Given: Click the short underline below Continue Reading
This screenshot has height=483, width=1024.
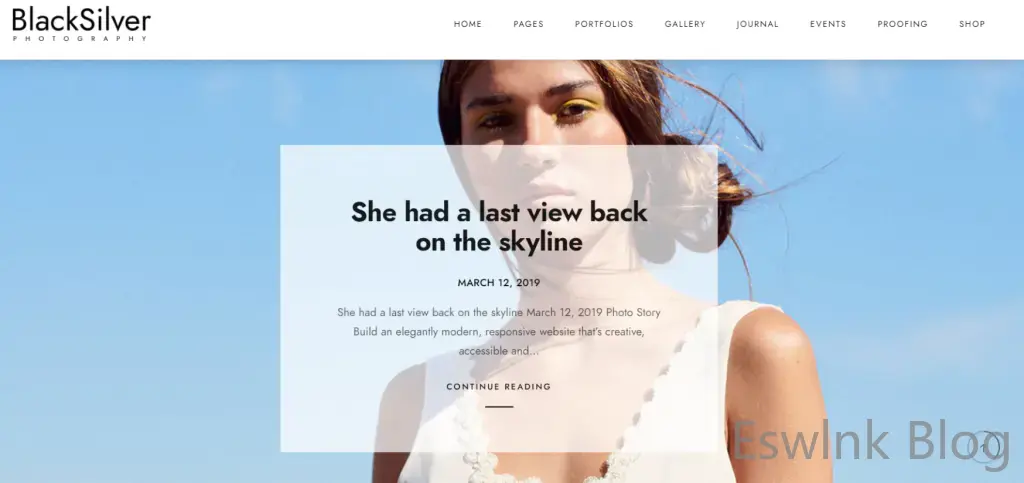Looking at the screenshot, I should point(499,407).
